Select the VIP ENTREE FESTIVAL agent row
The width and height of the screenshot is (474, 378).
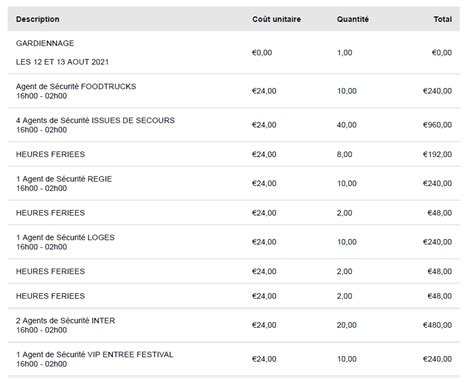pyautogui.click(x=234, y=359)
